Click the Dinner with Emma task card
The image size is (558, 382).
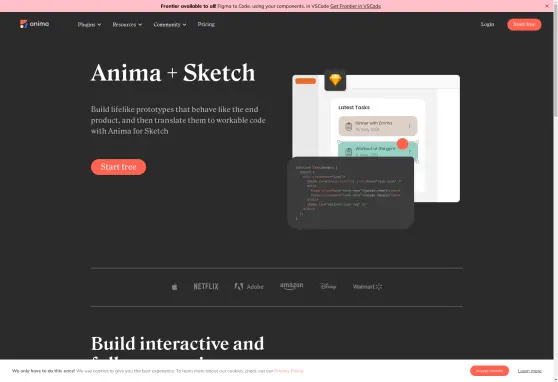click(x=377, y=126)
